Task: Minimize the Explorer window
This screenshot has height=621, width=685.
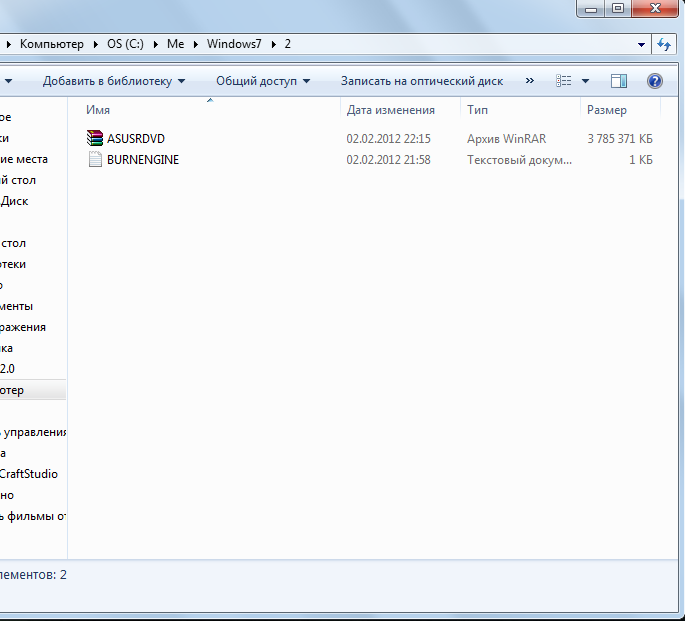Action: (591, 8)
